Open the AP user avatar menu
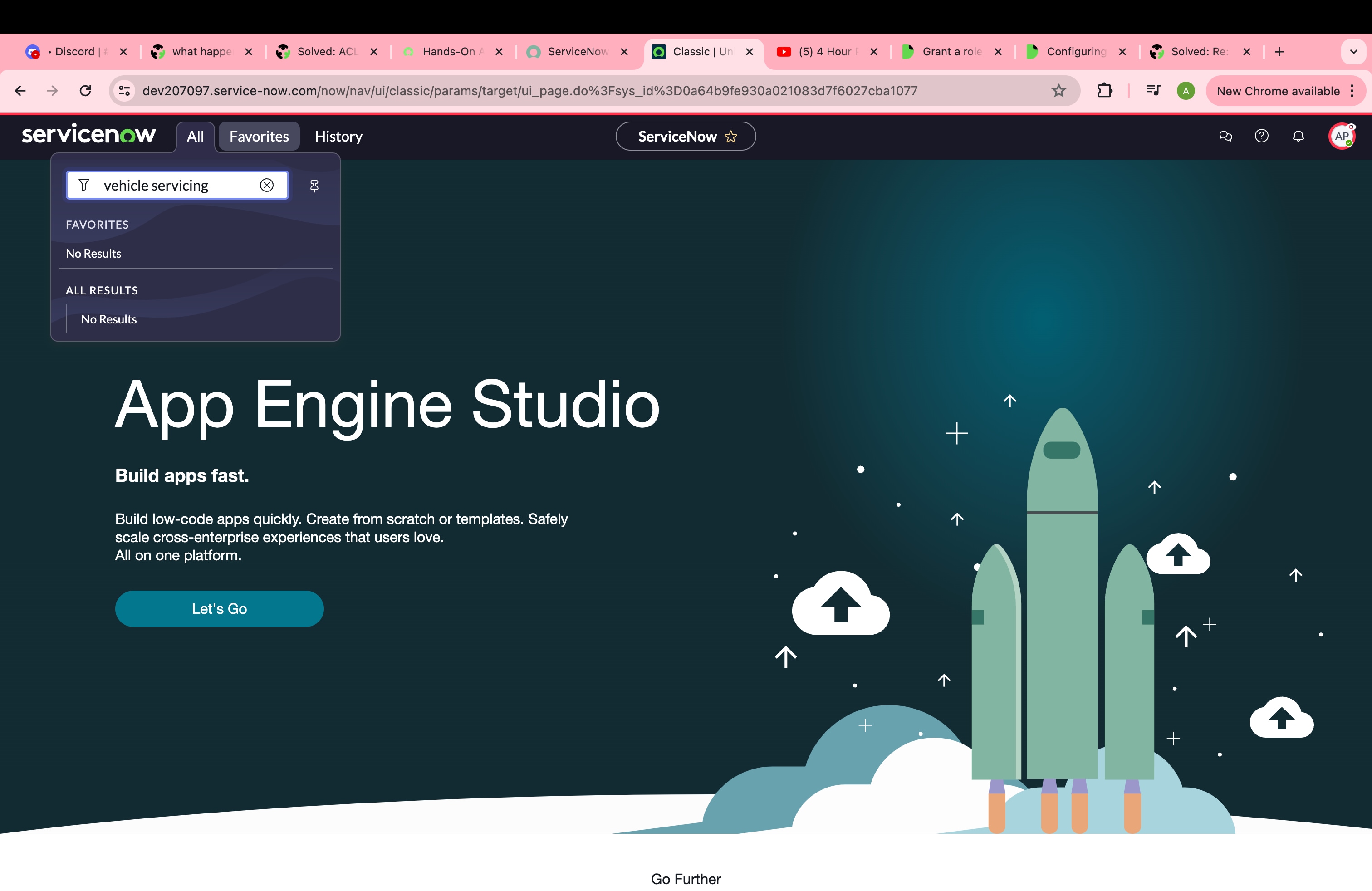Image resolution: width=1372 pixels, height=891 pixels. pyautogui.click(x=1342, y=136)
